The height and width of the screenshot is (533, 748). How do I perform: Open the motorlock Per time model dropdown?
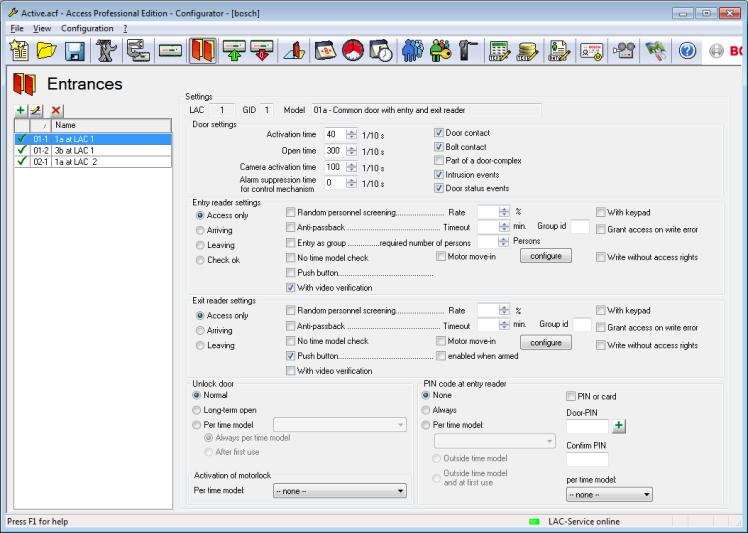point(340,491)
